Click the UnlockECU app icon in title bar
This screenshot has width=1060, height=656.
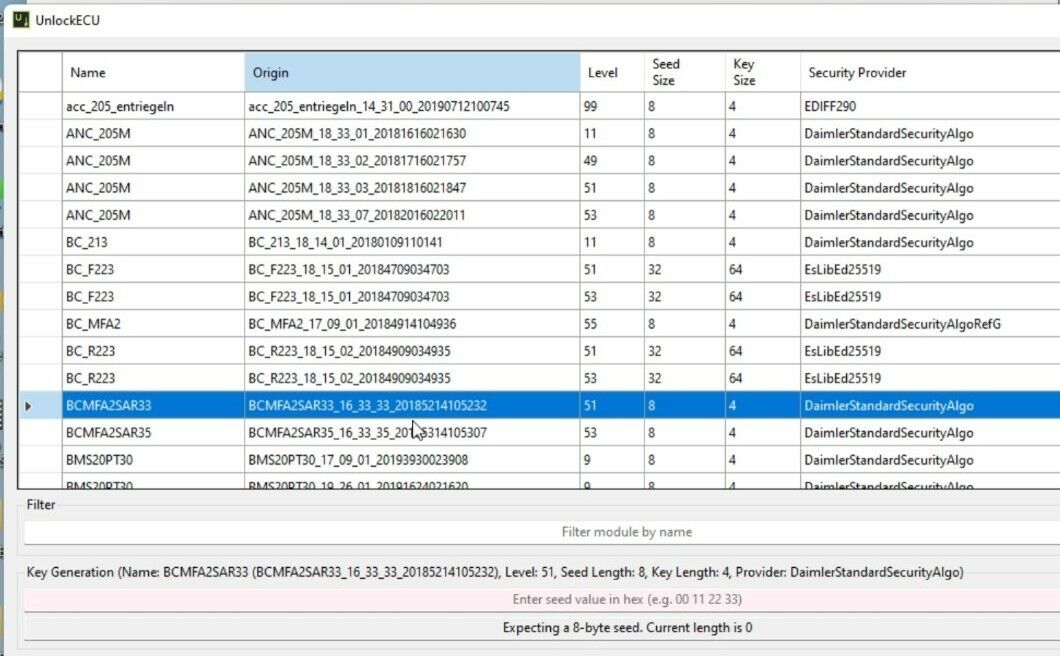pos(21,19)
